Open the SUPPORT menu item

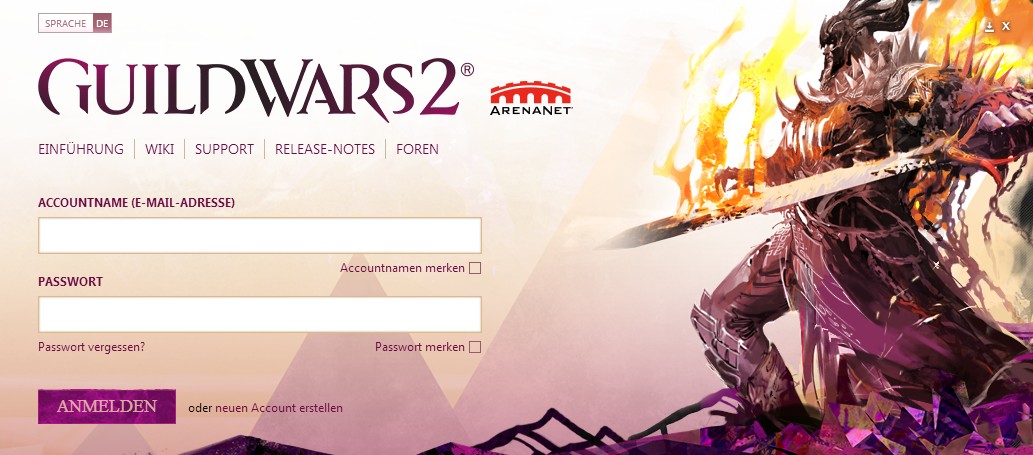pyautogui.click(x=224, y=149)
